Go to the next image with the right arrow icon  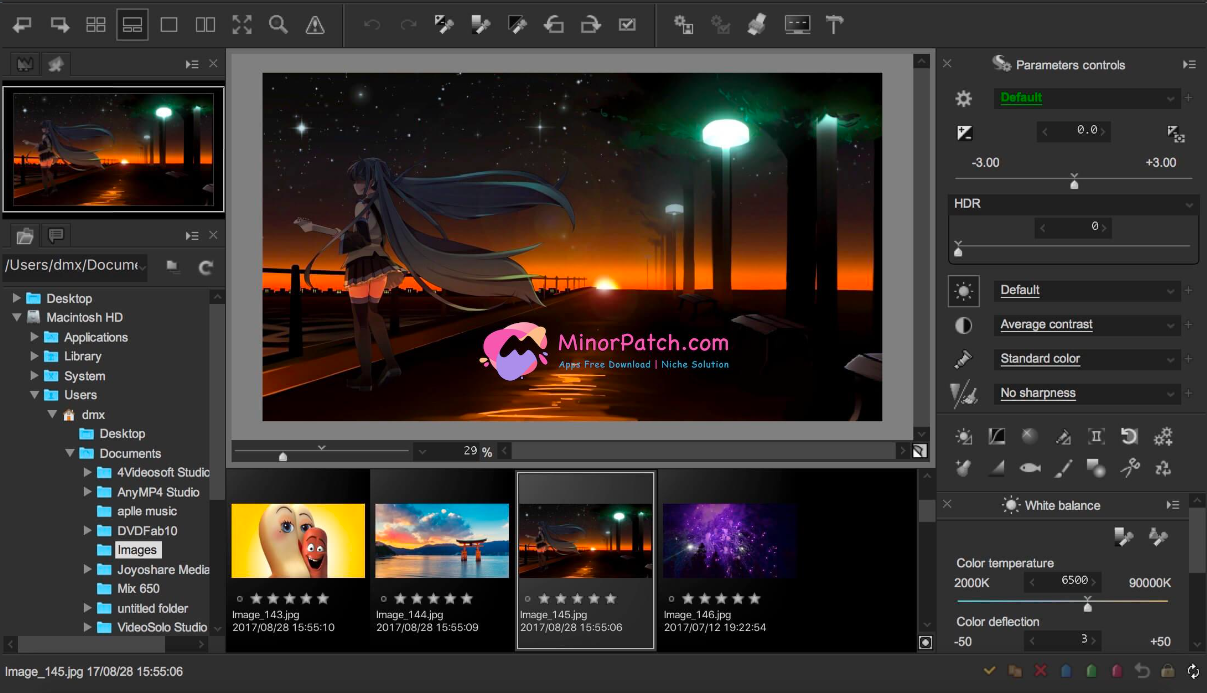[x=59, y=25]
